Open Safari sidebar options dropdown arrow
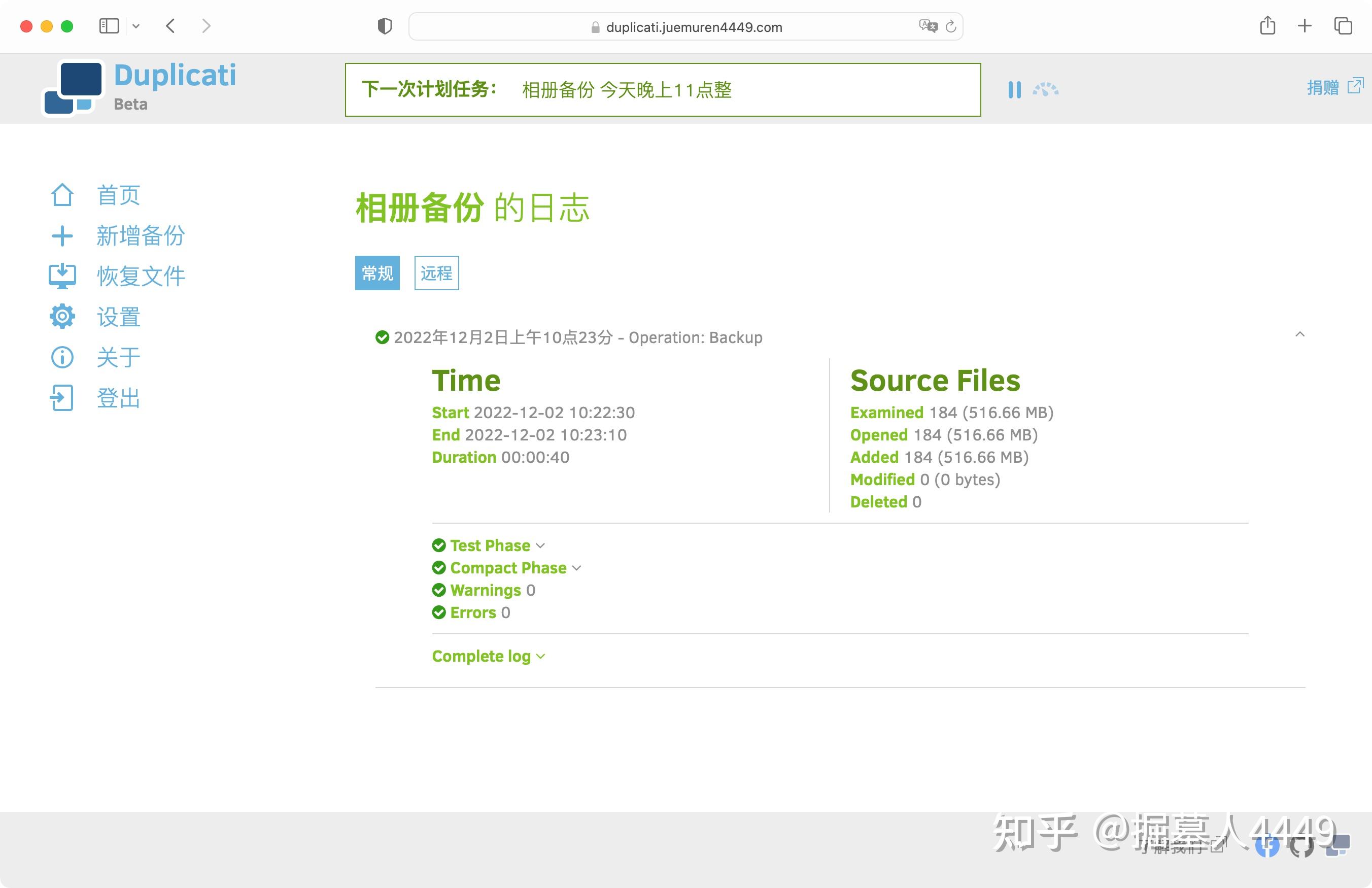1372x888 pixels. click(136, 26)
